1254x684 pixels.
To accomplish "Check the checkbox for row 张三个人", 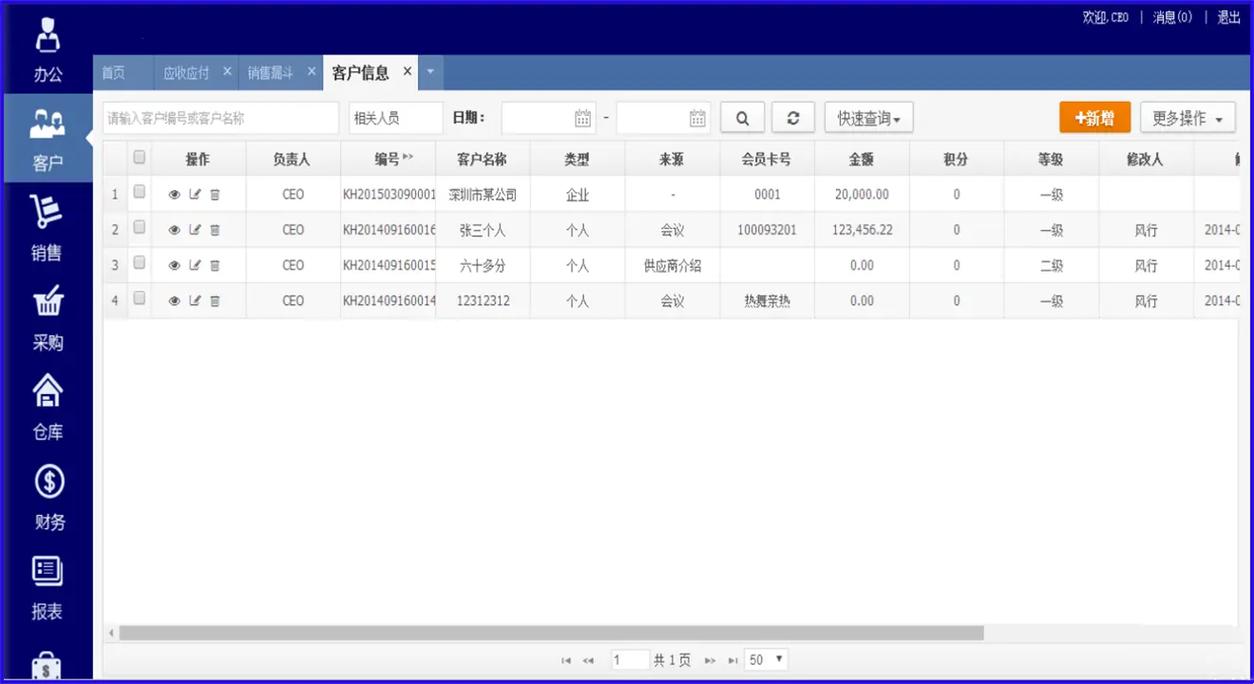I will coord(138,227).
